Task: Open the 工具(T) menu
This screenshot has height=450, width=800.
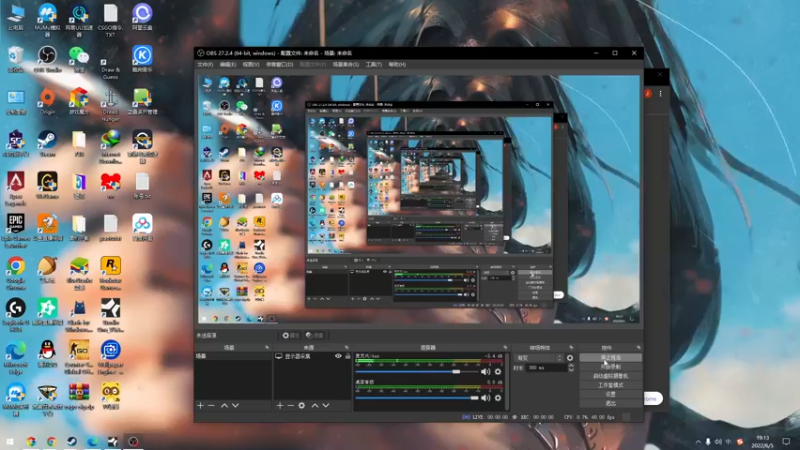Action: (373, 65)
